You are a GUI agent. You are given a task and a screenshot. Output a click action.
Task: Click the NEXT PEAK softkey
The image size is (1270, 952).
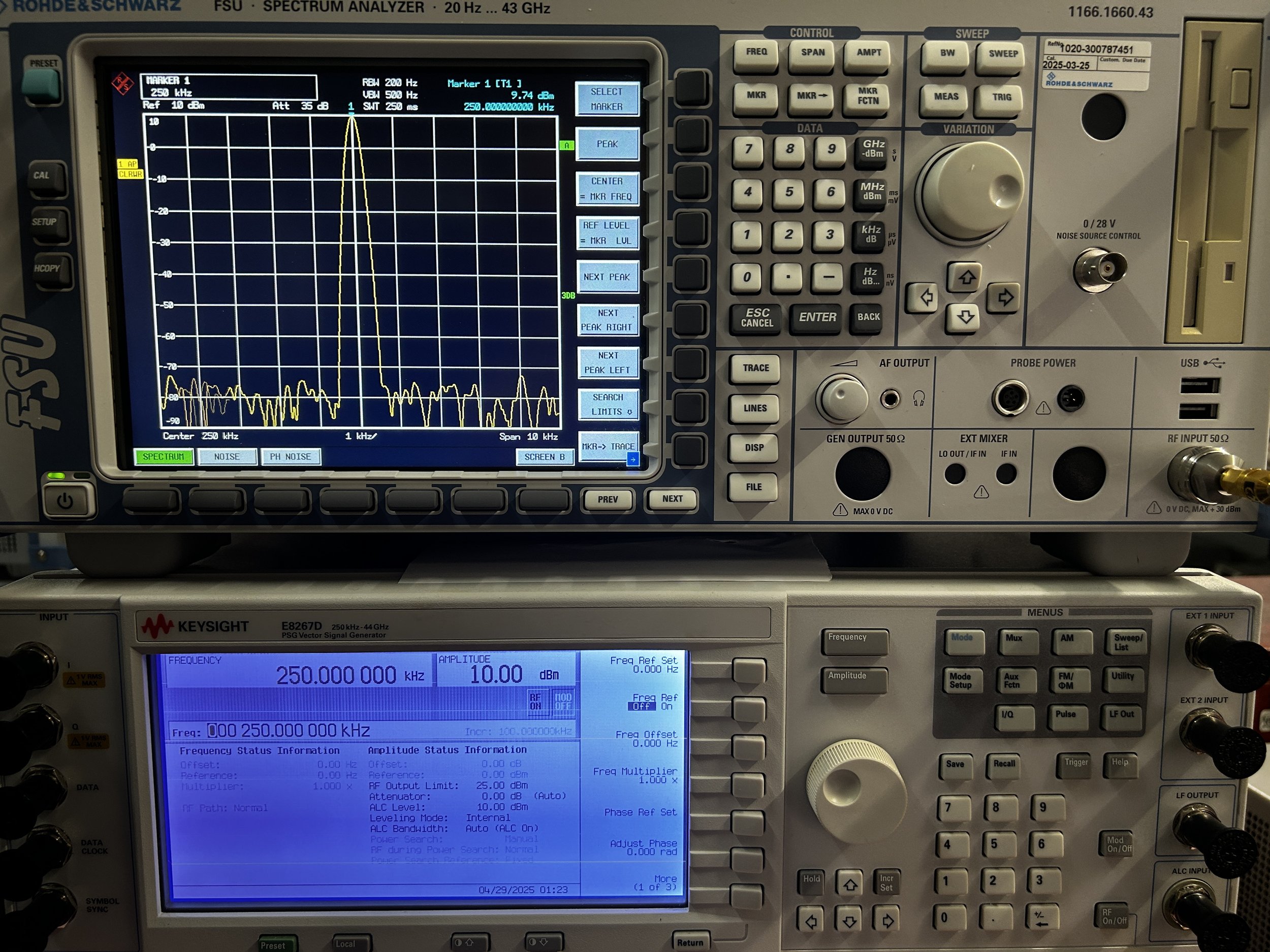point(607,277)
